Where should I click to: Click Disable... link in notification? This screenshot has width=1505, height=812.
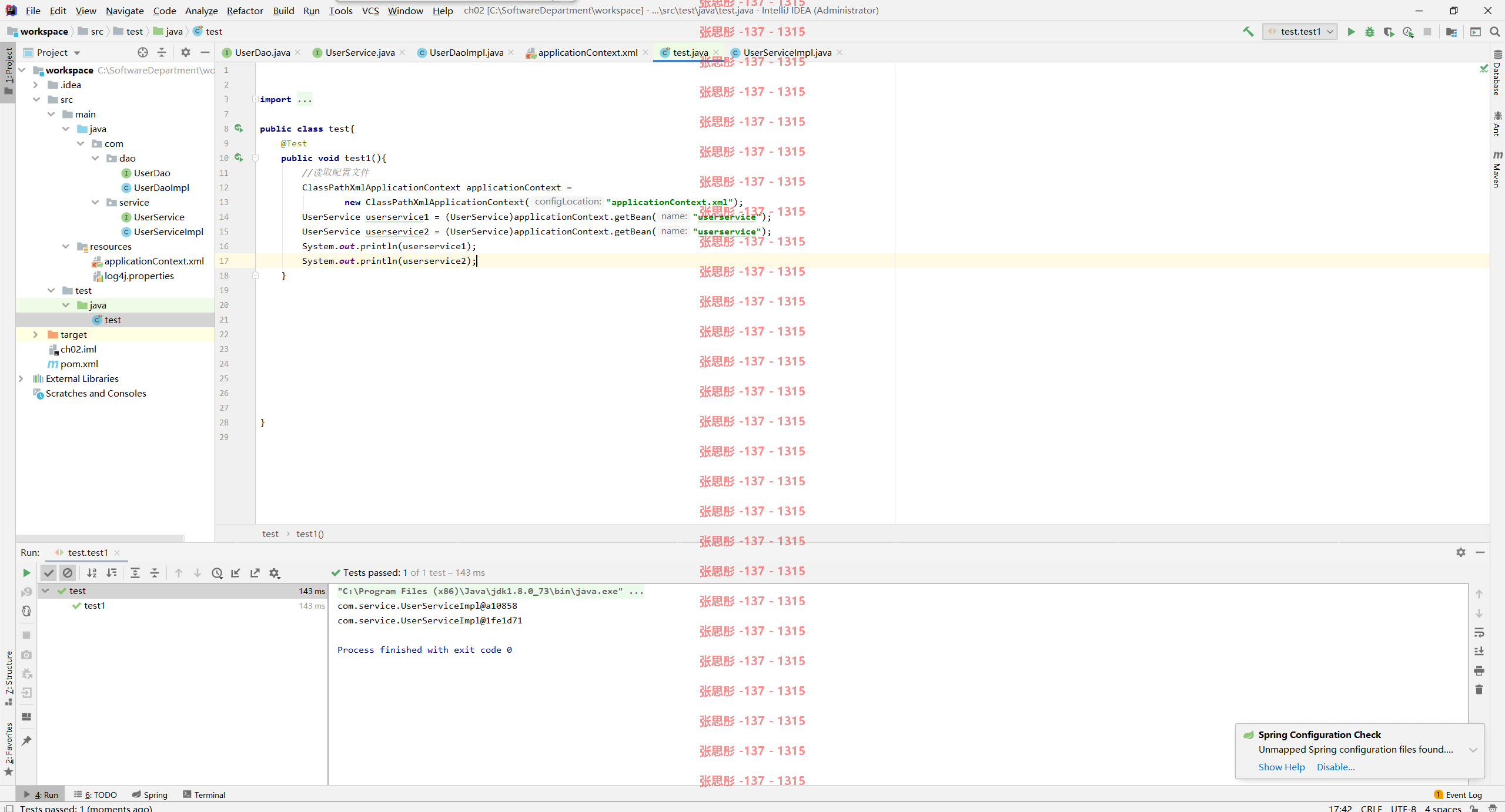pyautogui.click(x=1336, y=767)
